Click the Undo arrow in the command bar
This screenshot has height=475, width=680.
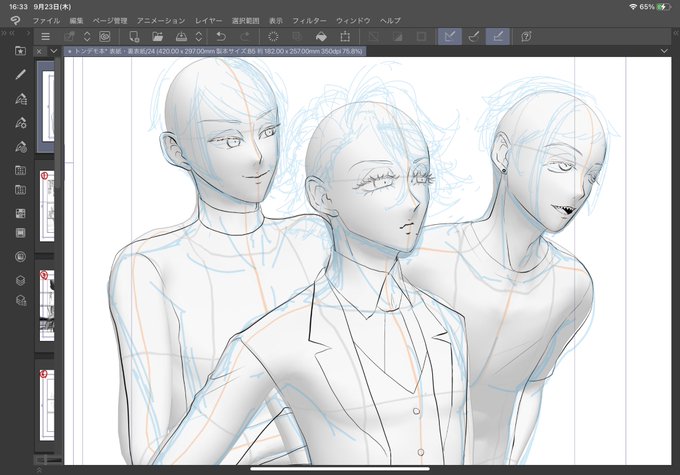221,37
